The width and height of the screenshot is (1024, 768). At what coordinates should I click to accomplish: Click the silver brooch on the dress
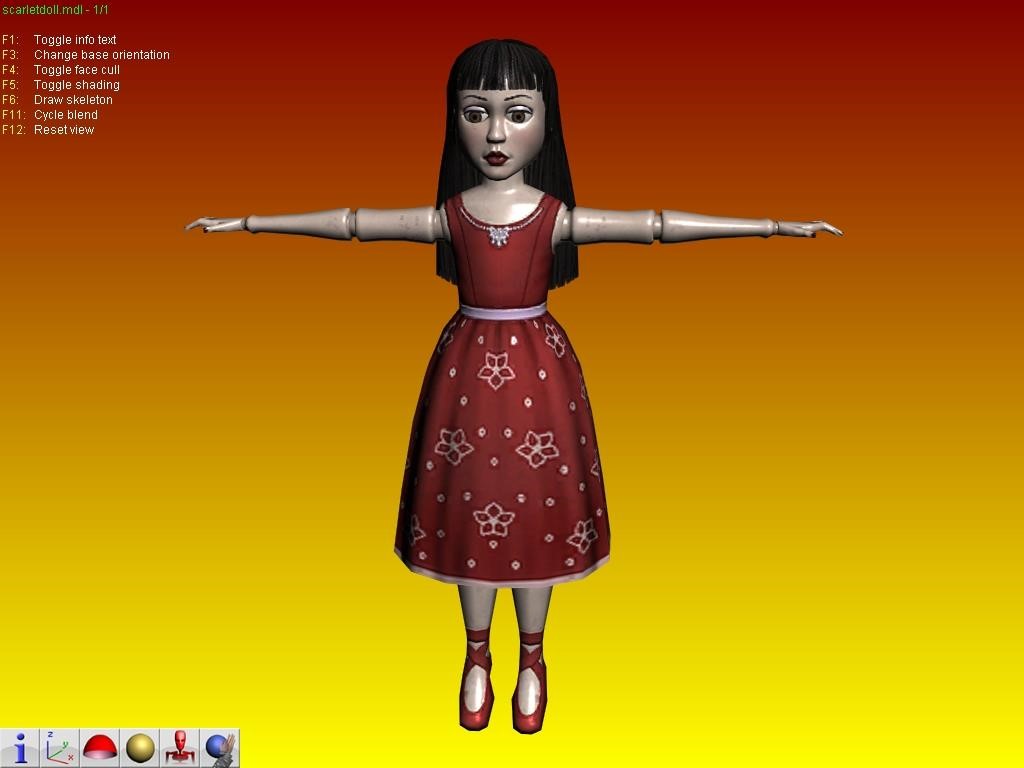point(497,236)
